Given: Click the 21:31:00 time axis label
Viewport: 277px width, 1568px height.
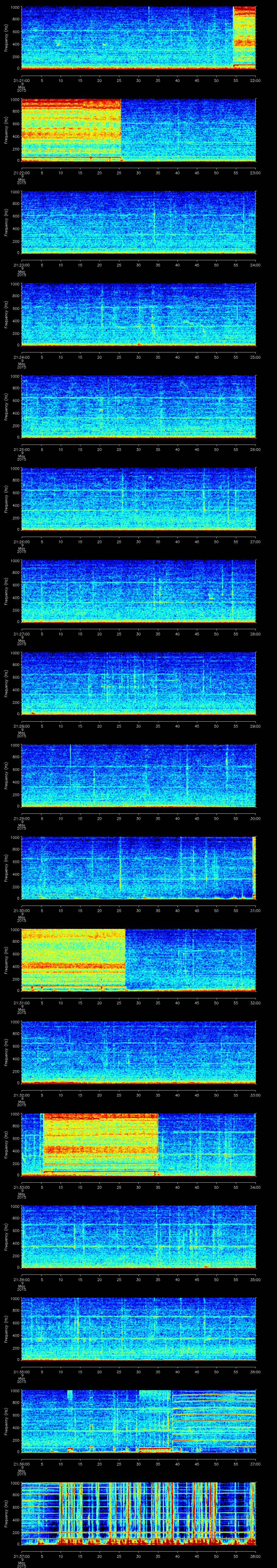Looking at the screenshot, I should (21, 1003).
